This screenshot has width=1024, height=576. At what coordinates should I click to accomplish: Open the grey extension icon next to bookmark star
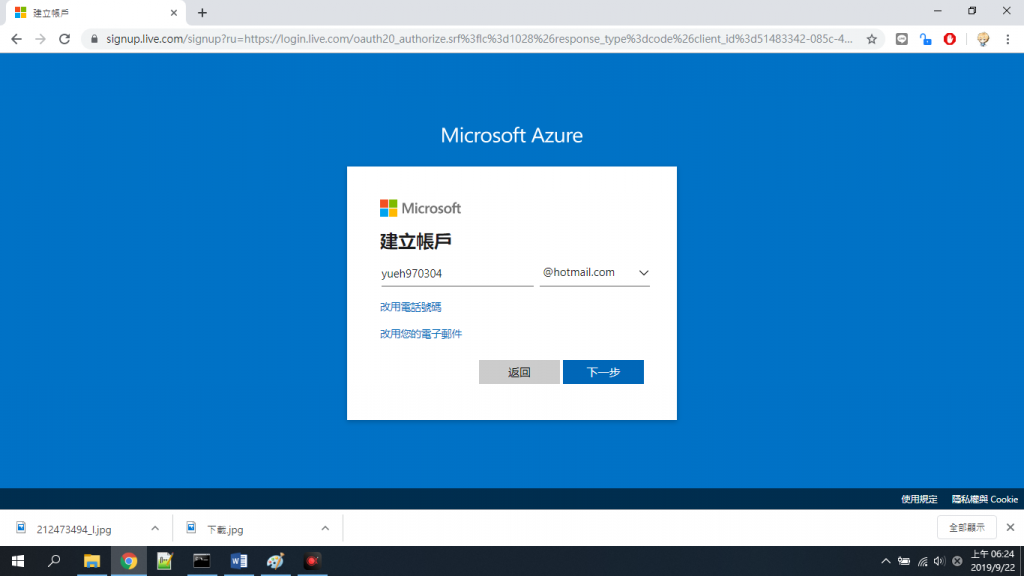pos(901,39)
